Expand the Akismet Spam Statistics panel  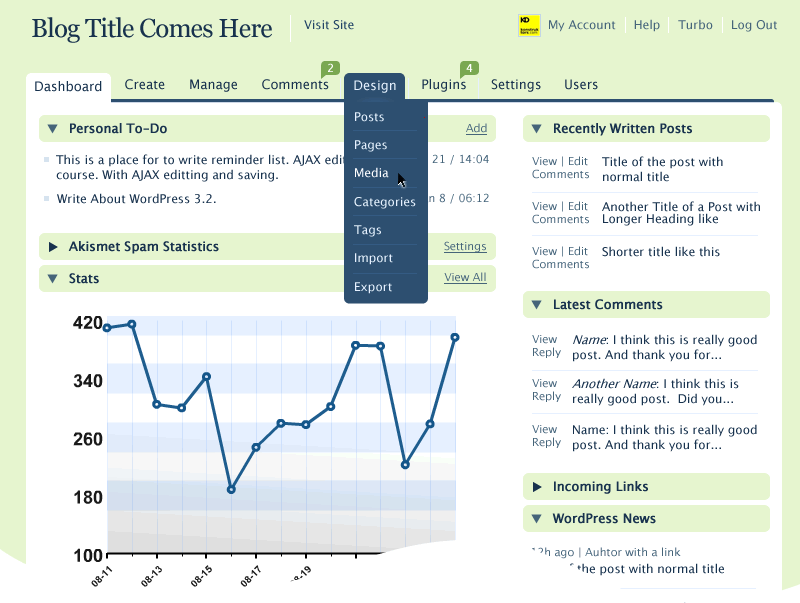(x=52, y=247)
